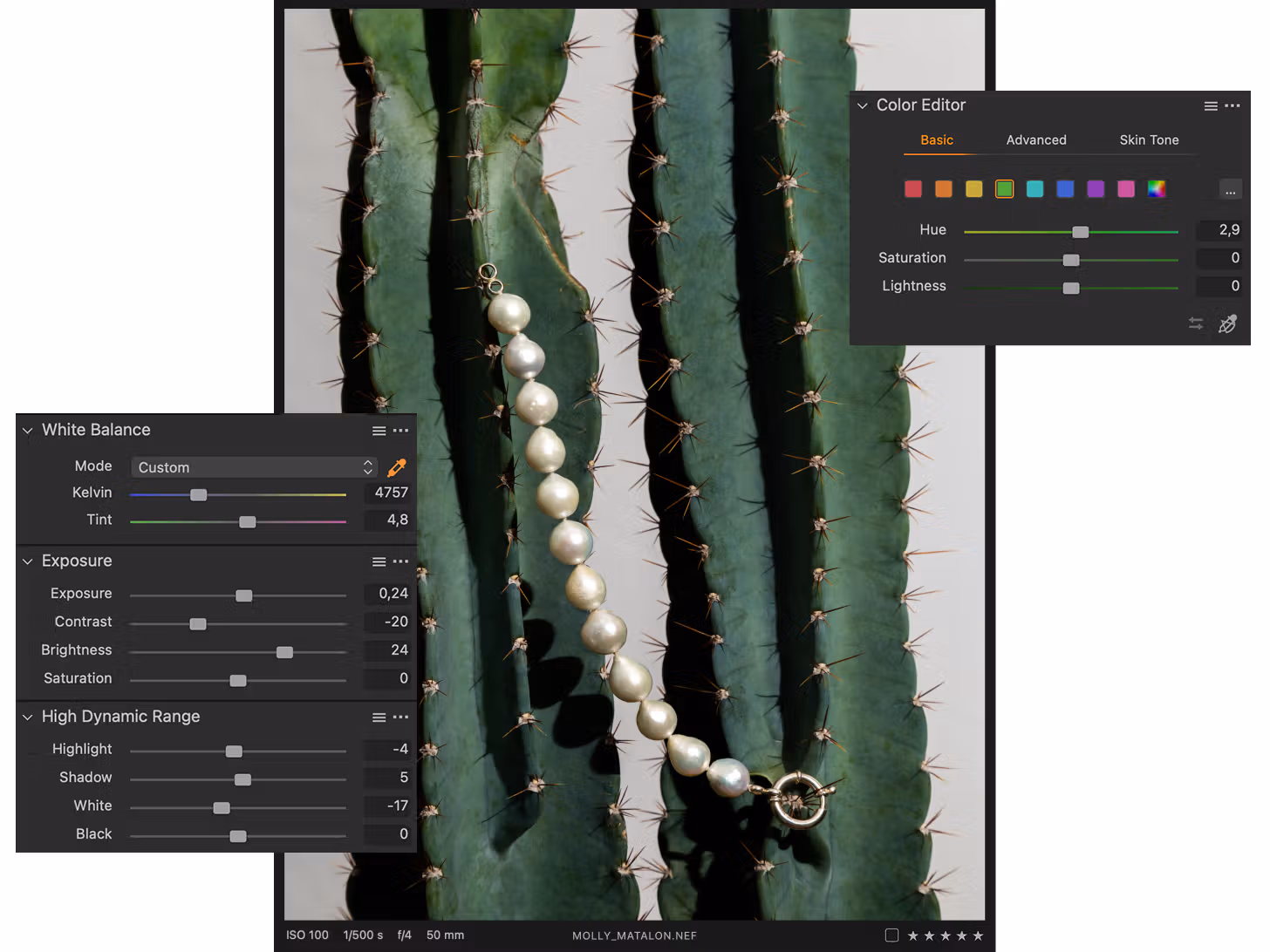Click the swap arrows icon in Color Editor
The image size is (1270, 952).
click(x=1196, y=323)
